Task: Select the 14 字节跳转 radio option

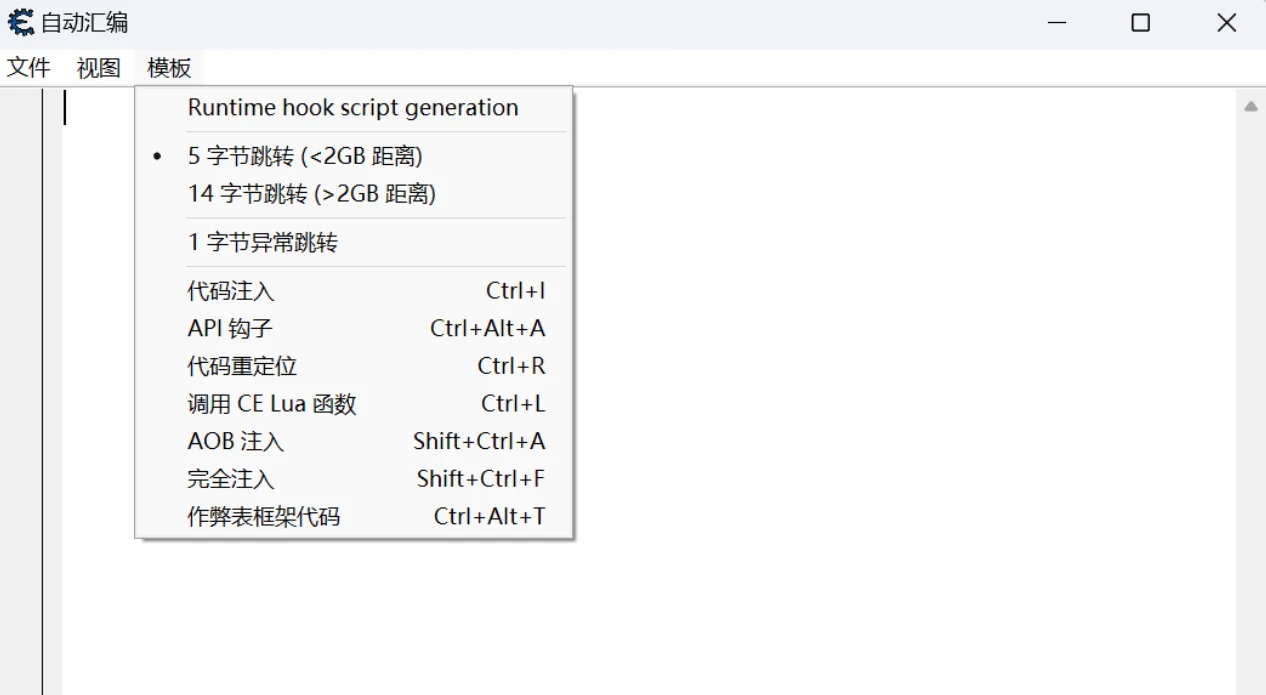Action: [312, 193]
